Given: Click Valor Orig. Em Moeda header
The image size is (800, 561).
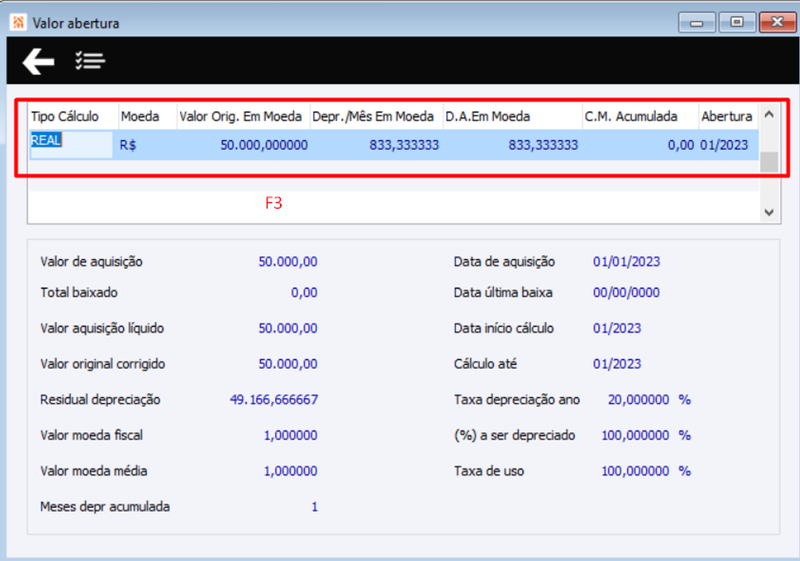Looking at the screenshot, I should click(x=244, y=116).
